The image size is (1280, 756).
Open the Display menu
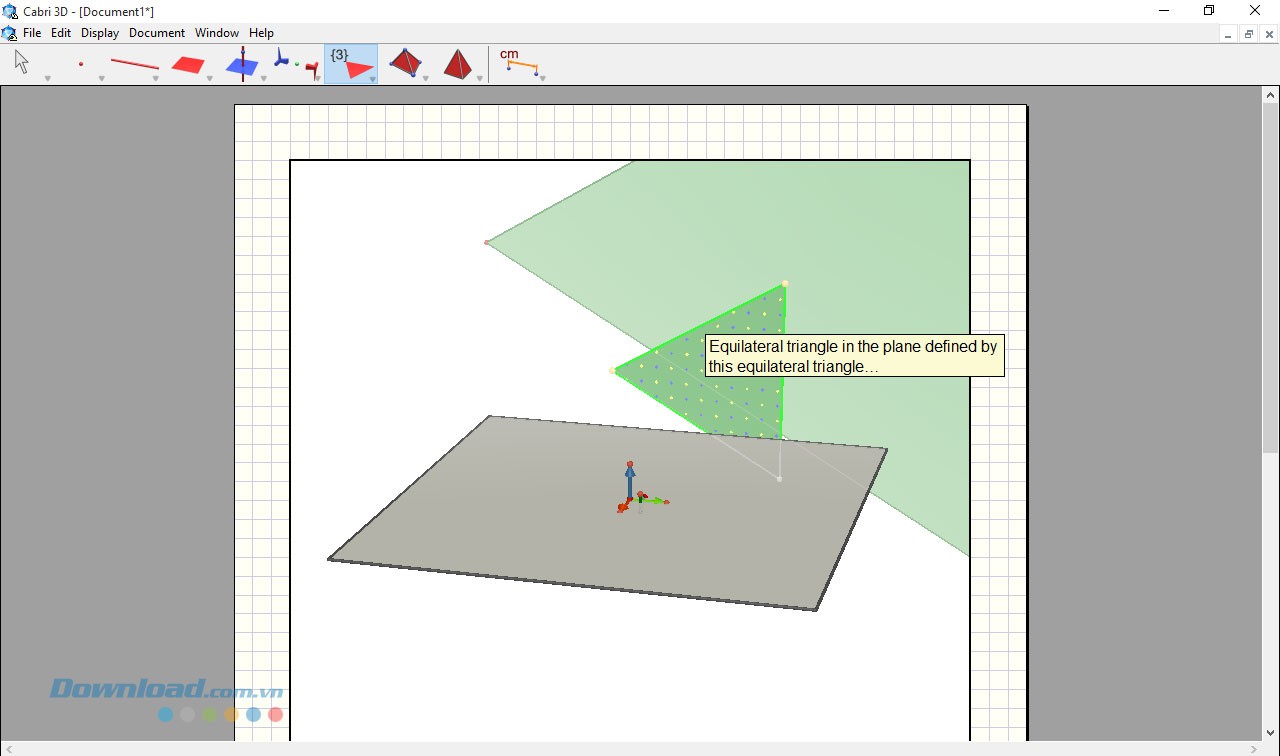click(99, 32)
